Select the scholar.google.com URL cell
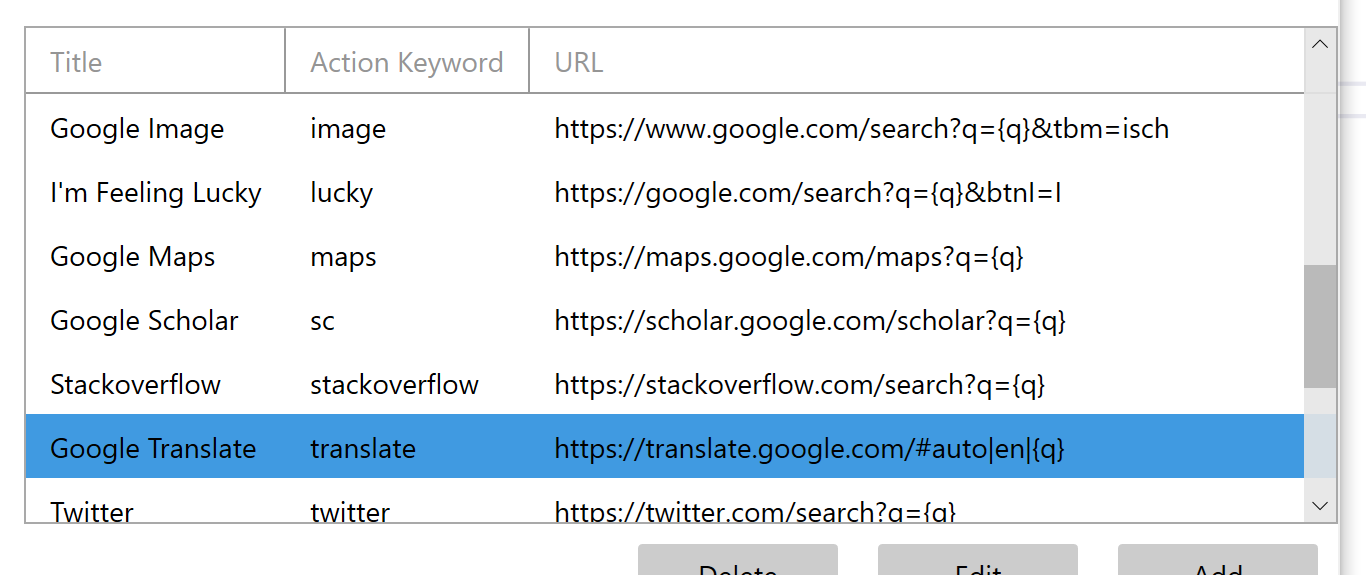Screen dimensions: 1366x575 click(x=811, y=321)
